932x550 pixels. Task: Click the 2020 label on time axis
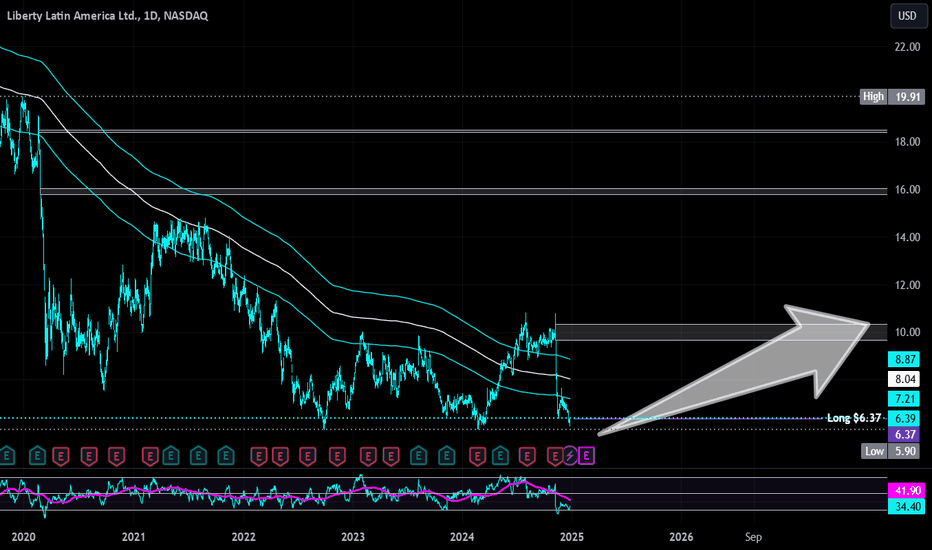pyautogui.click(x=24, y=537)
